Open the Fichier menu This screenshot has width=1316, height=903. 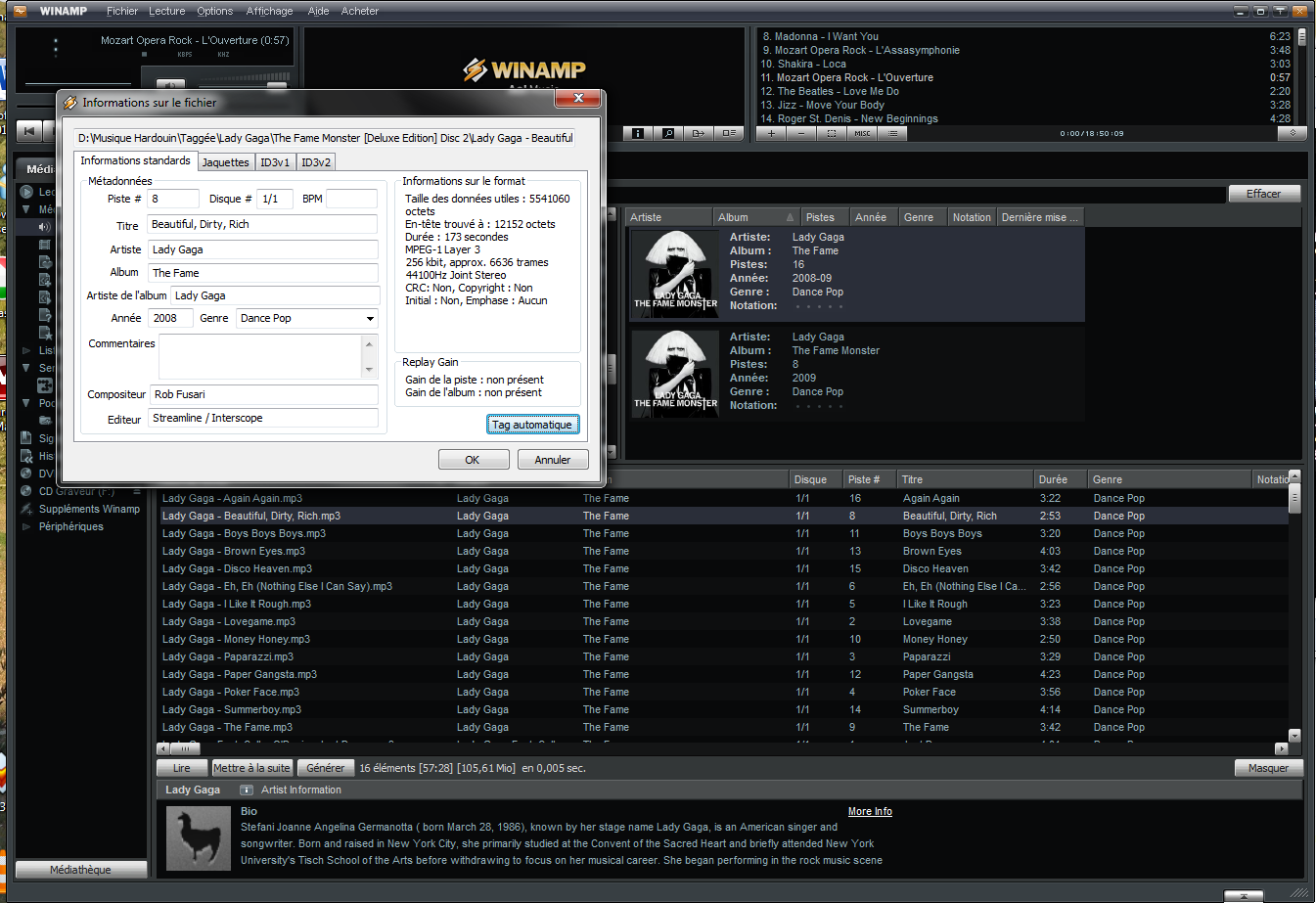point(122,11)
